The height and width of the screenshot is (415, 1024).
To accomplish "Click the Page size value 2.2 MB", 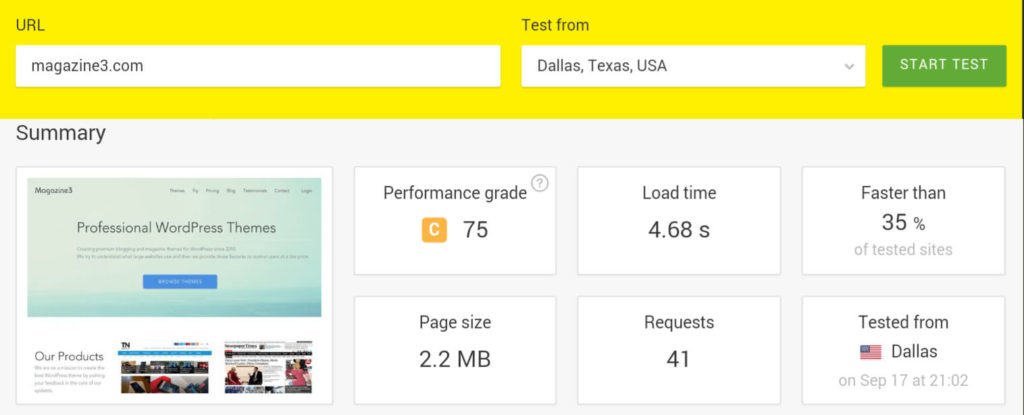I will tap(455, 359).
